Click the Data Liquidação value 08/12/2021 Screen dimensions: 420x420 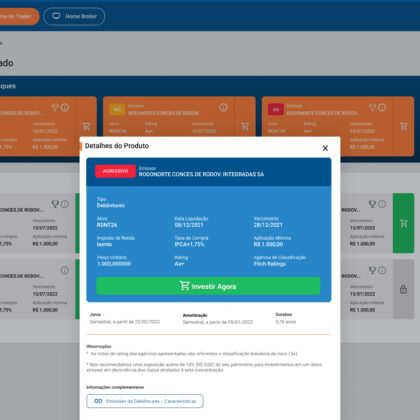coord(189,225)
